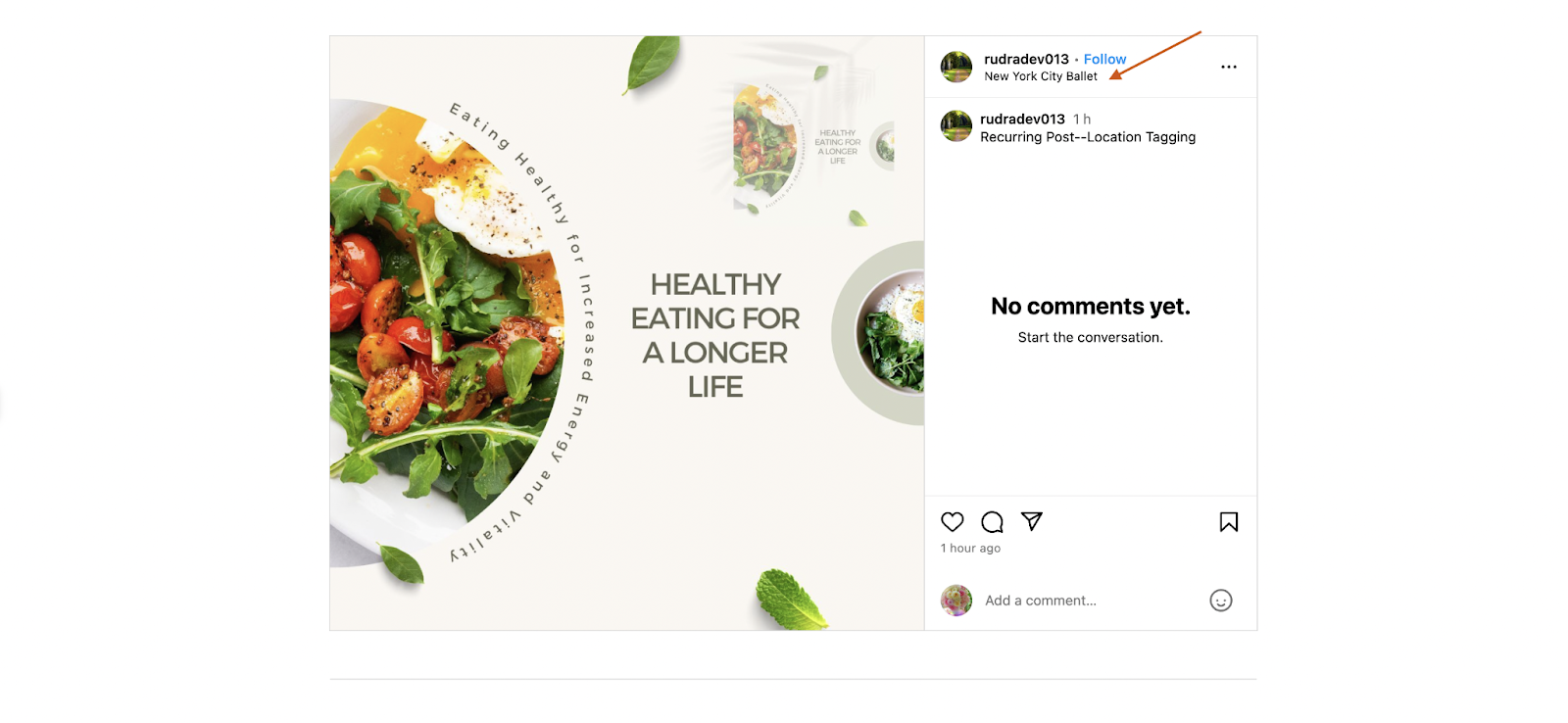View the header profile picture of rudradev013

[x=956, y=67]
